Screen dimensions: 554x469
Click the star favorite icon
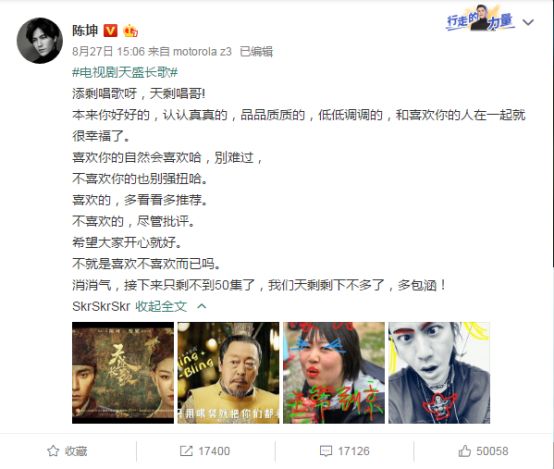pyautogui.click(x=53, y=451)
